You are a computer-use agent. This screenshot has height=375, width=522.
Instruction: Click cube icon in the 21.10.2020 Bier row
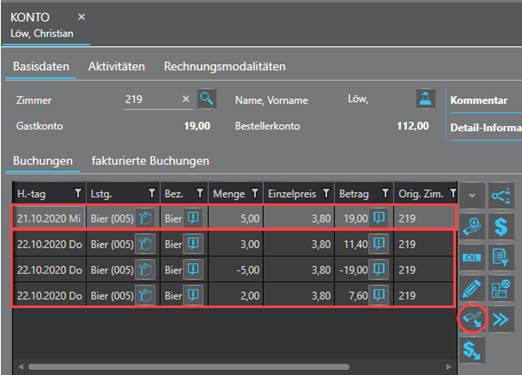(x=145, y=218)
